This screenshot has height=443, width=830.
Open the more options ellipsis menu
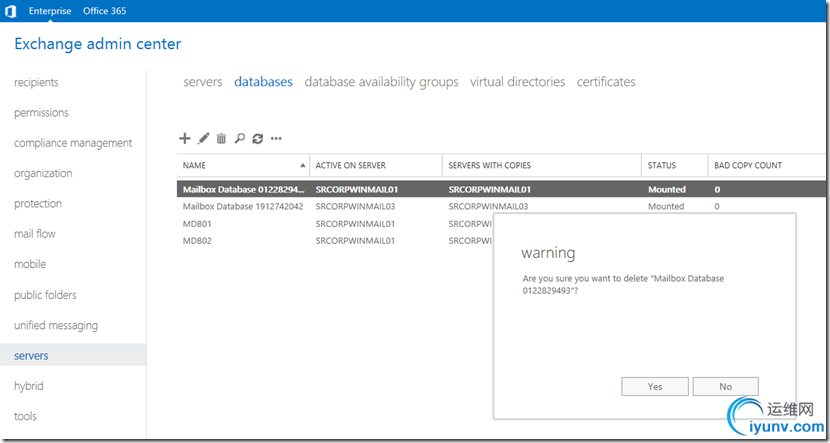[276, 139]
